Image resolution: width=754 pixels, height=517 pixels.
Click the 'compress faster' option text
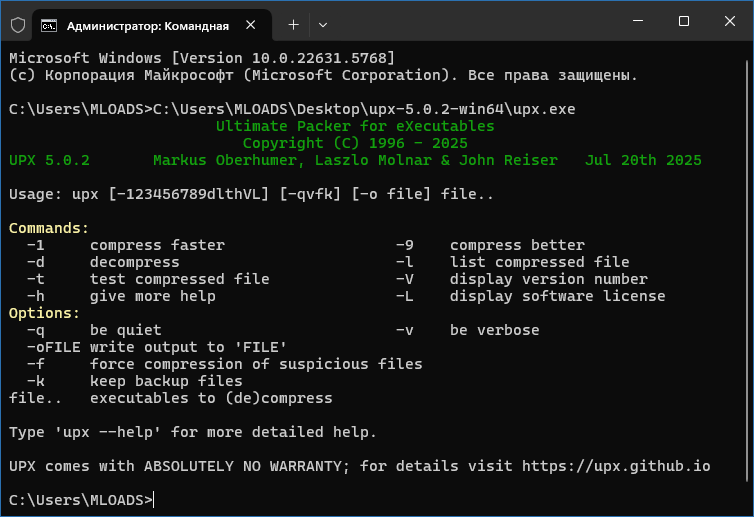click(157, 245)
